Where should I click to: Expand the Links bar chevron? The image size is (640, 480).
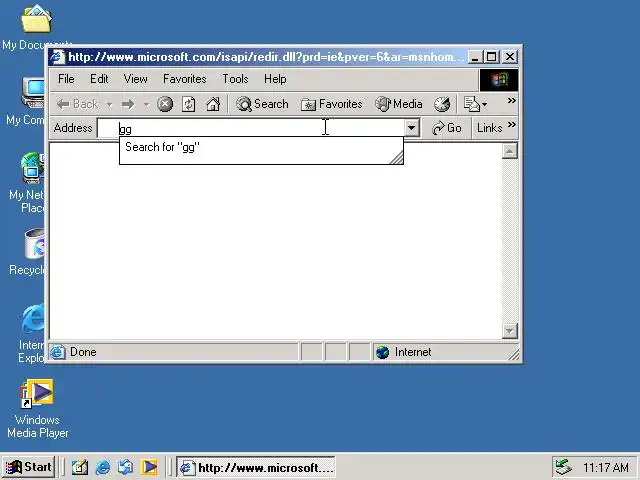pos(511,124)
